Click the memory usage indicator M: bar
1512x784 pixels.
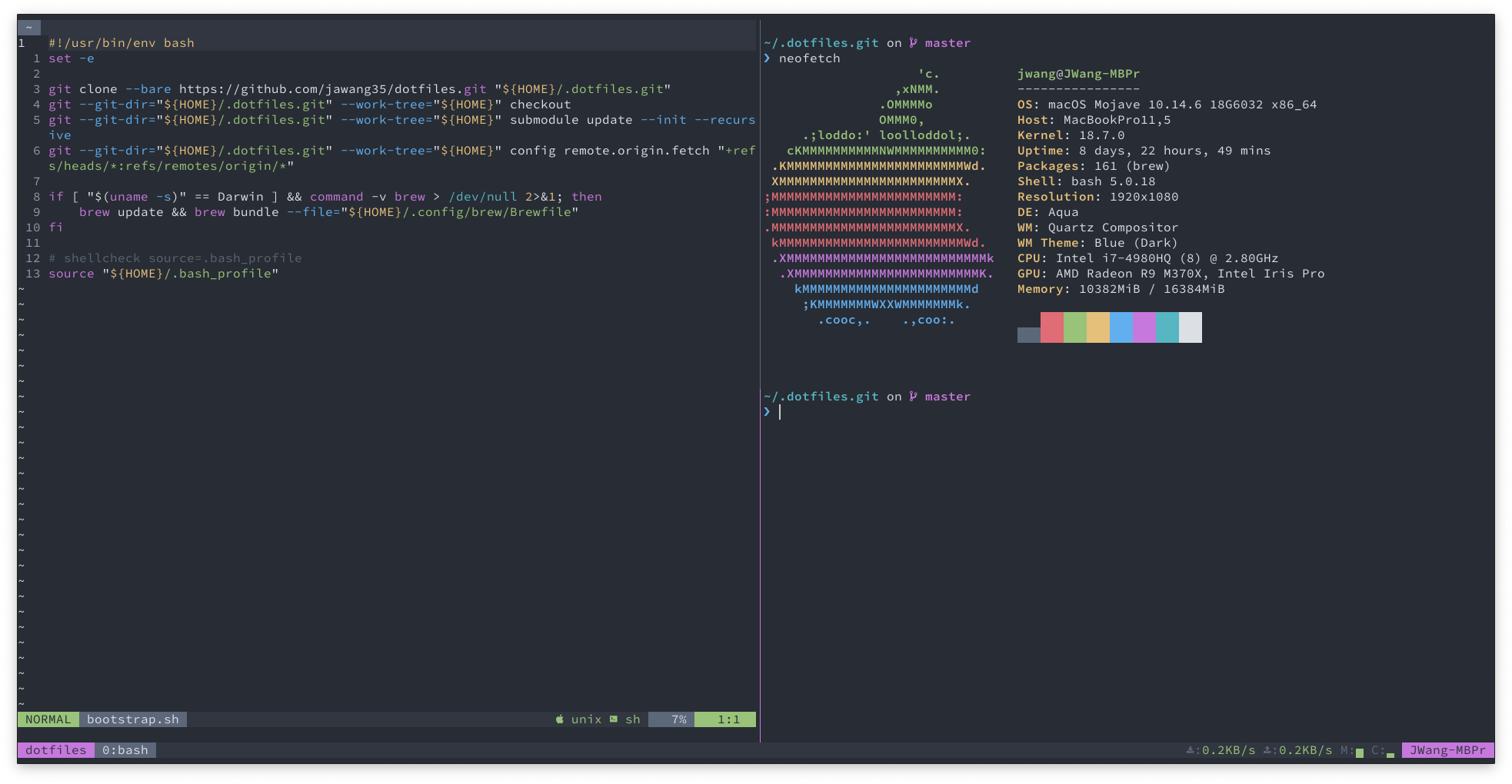click(1352, 750)
